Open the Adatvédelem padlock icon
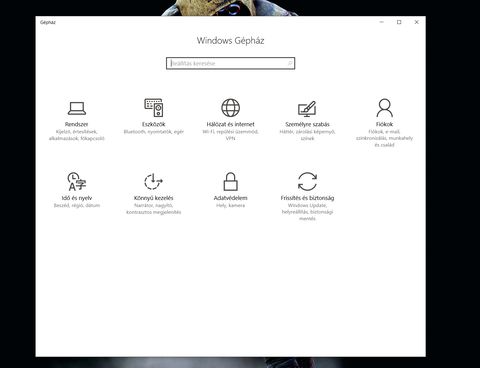480x368 pixels. (230, 181)
